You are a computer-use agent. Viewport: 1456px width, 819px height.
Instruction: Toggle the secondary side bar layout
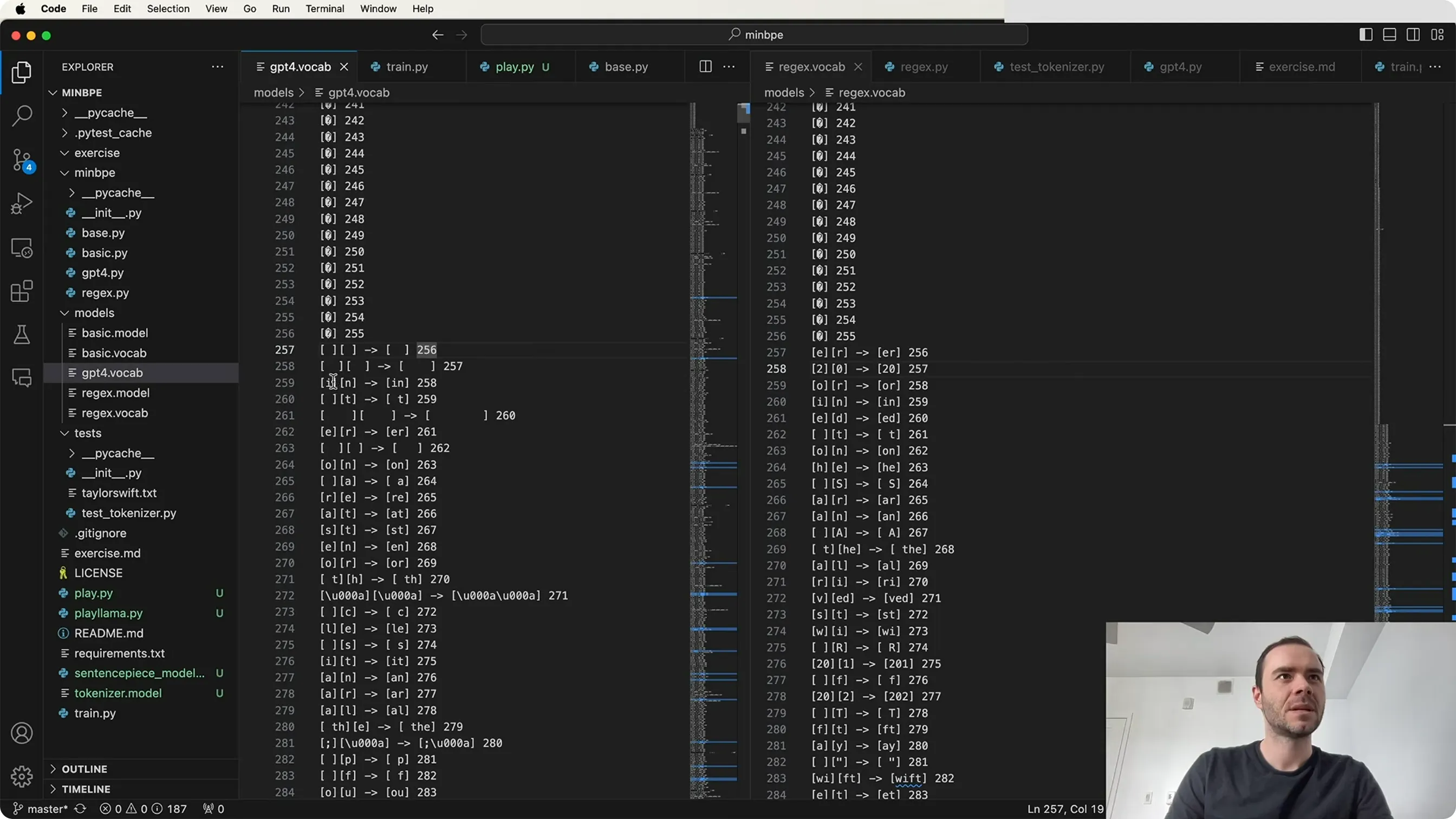(x=1413, y=35)
